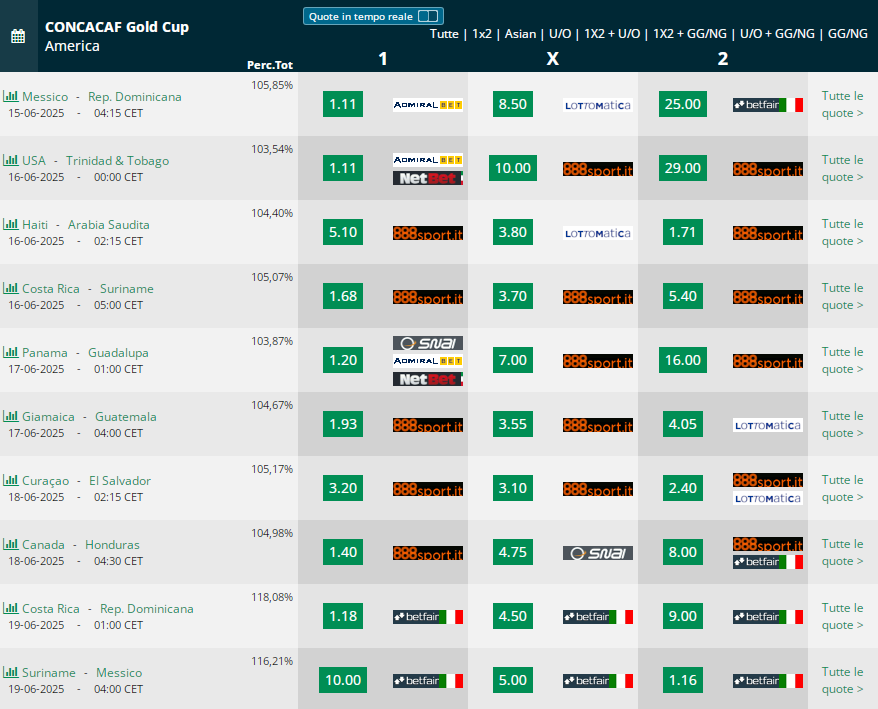Screen dimensions: 878x709
Task: Open Tutte le quote for Messico - Rep. Dominicana
Action: click(842, 104)
